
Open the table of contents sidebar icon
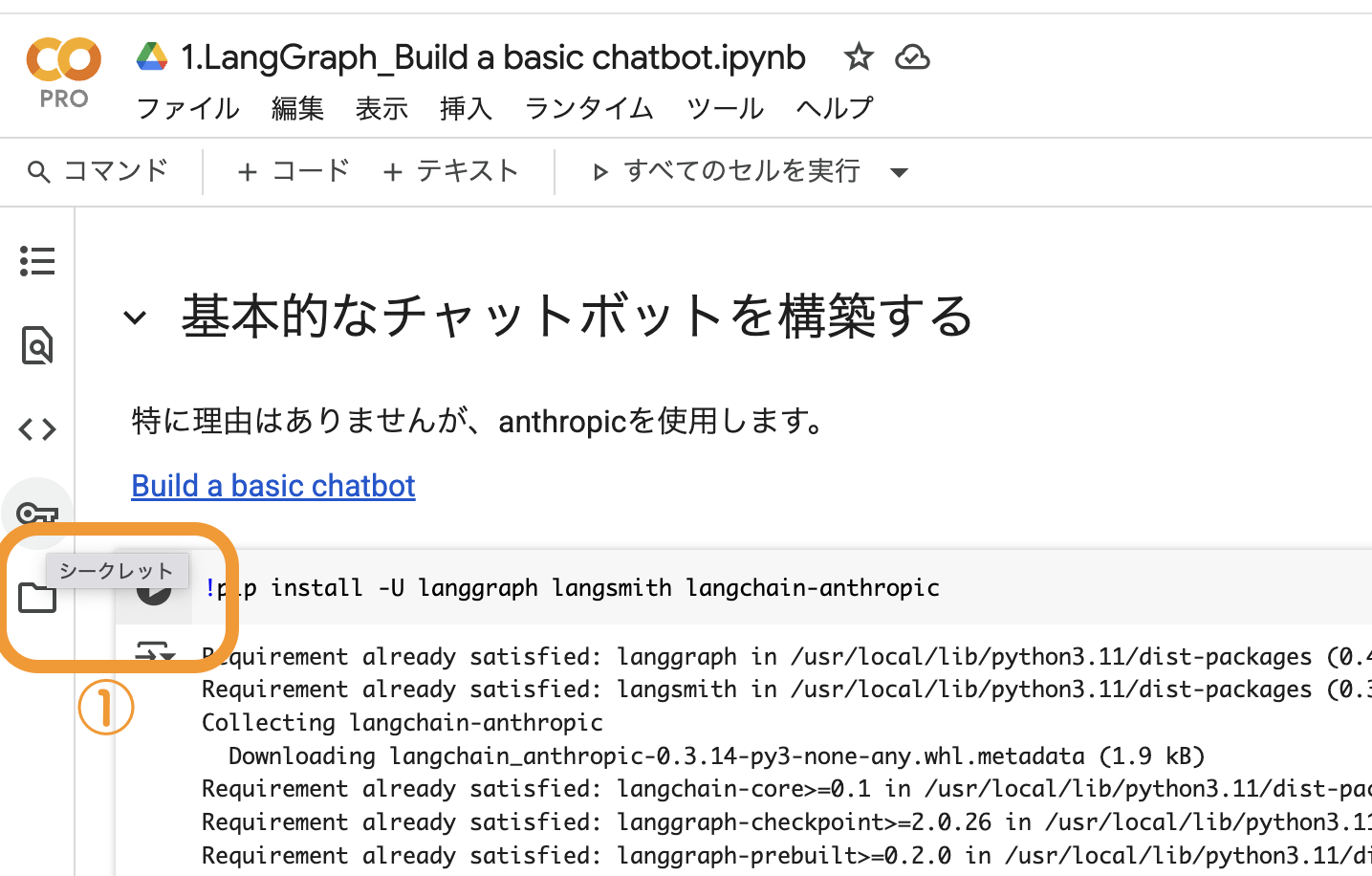(x=37, y=261)
